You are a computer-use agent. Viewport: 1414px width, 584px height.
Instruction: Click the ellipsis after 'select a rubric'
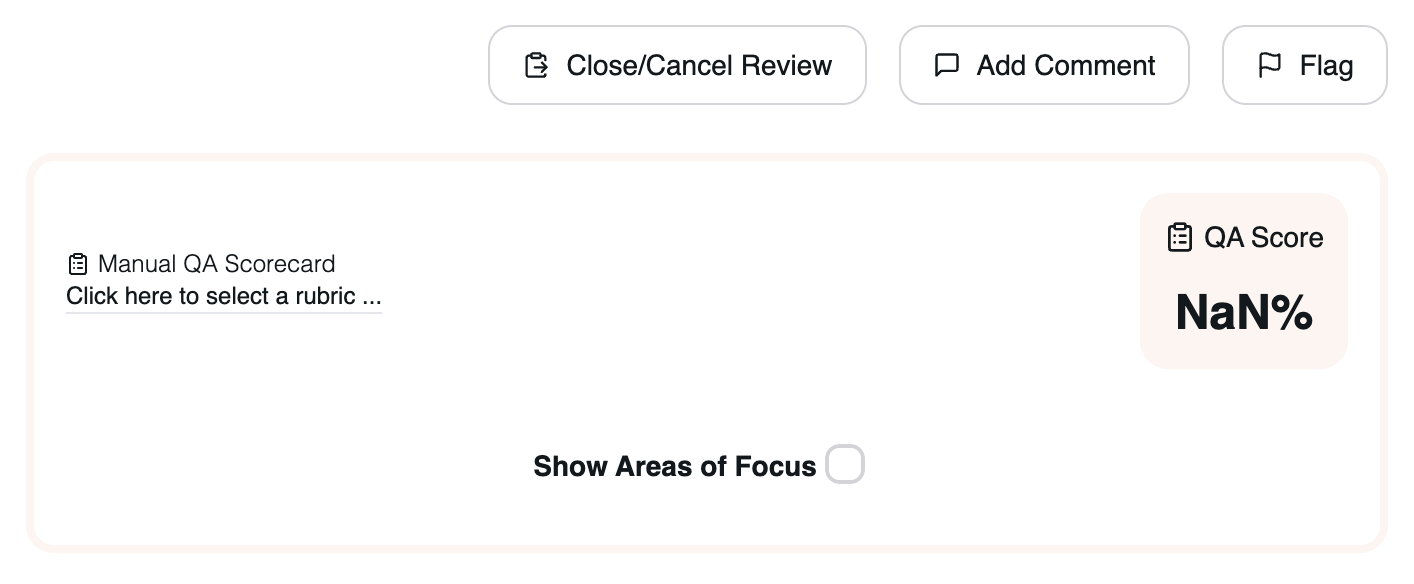click(x=371, y=297)
